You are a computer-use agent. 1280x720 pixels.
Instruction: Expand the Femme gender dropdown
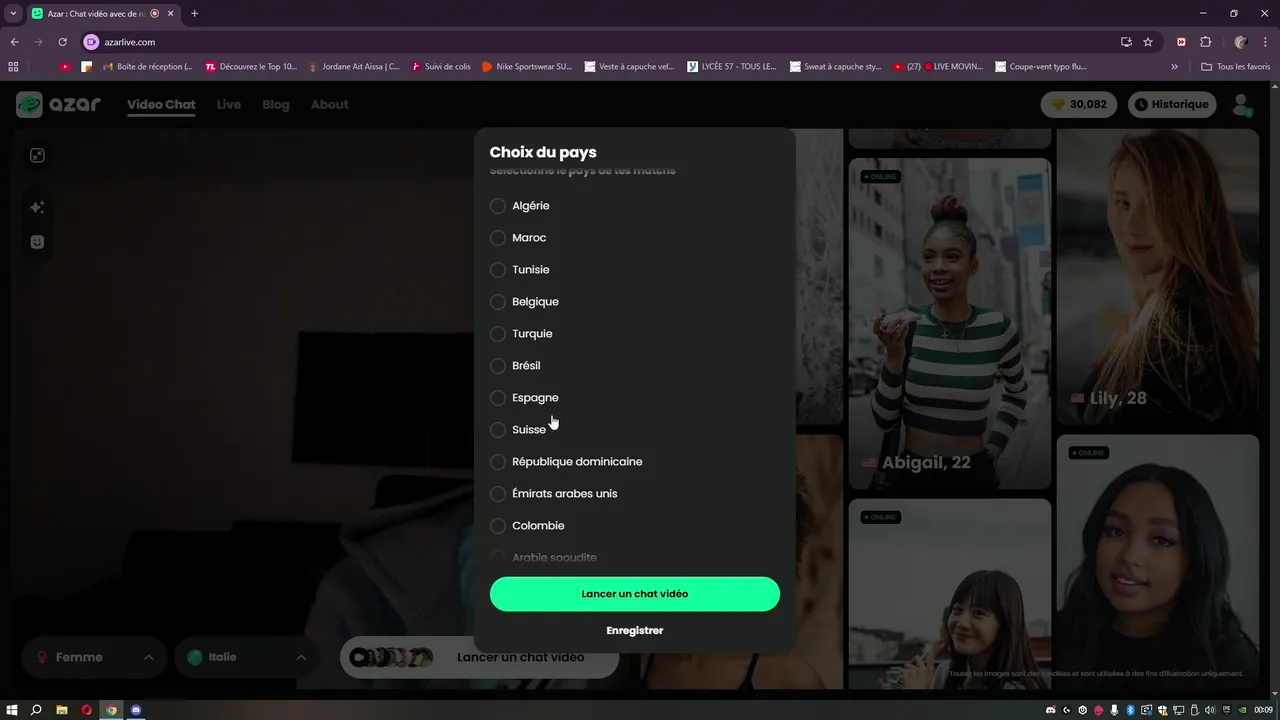pyautogui.click(x=94, y=657)
